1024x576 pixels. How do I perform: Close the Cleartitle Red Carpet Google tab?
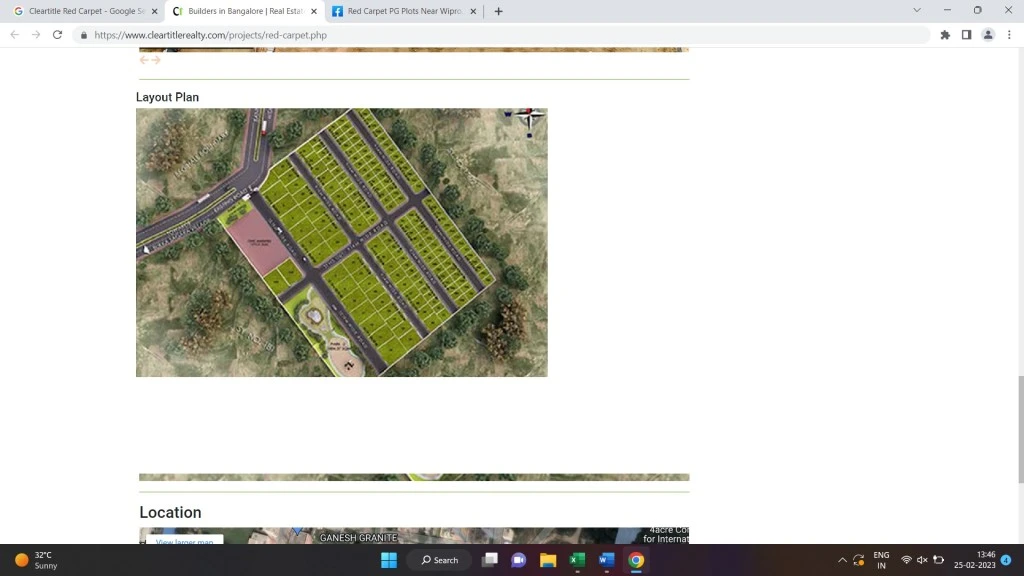coord(155,11)
